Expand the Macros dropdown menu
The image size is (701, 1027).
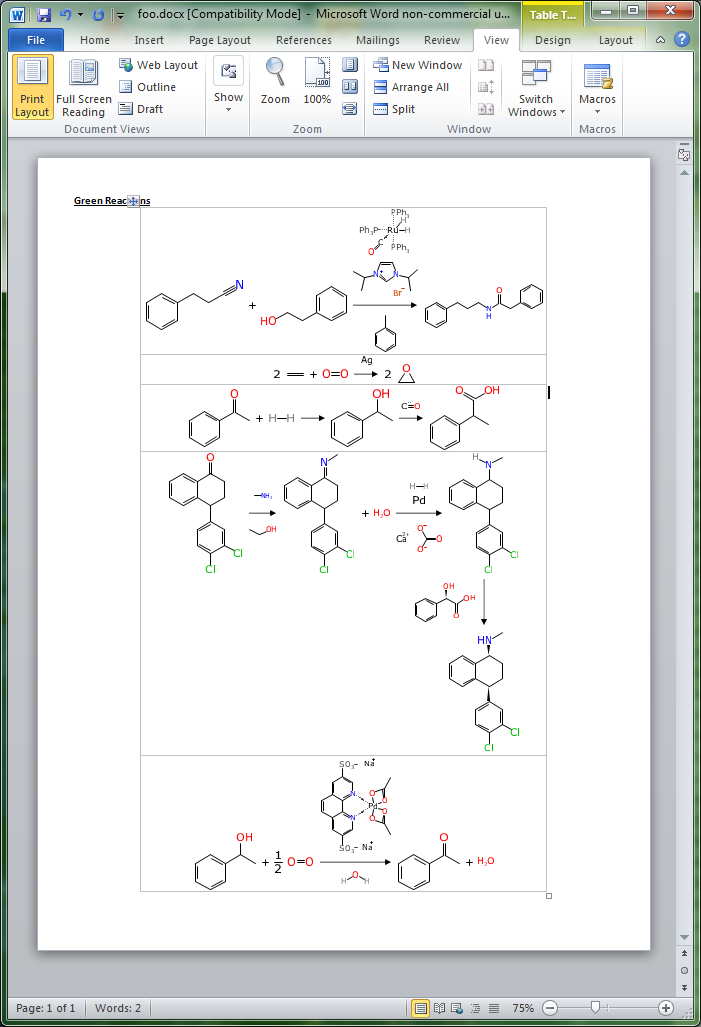[x=597, y=88]
